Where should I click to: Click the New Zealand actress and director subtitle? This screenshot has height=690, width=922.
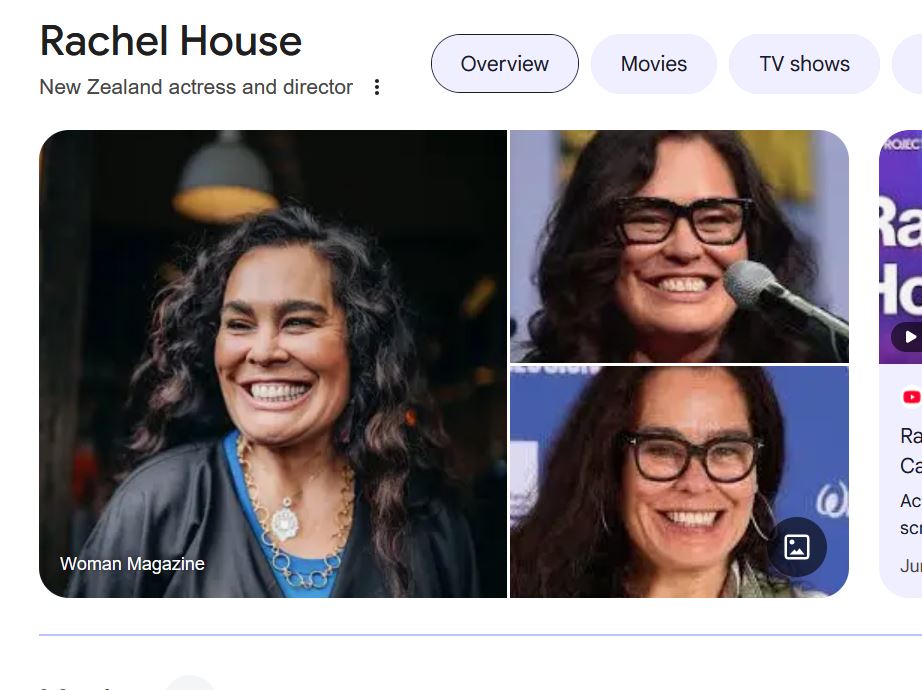pos(196,87)
